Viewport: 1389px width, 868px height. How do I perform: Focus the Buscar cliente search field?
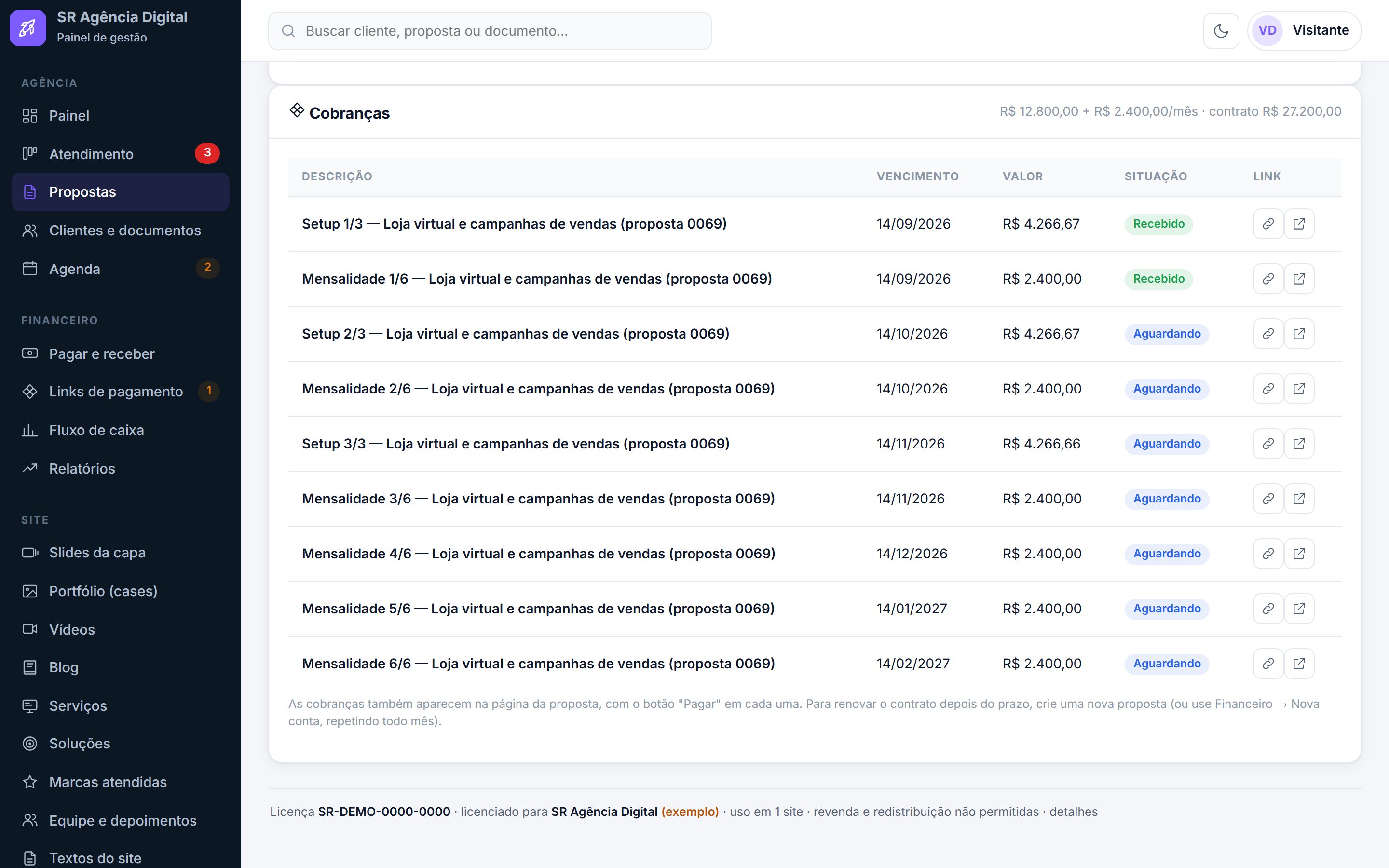(490, 31)
